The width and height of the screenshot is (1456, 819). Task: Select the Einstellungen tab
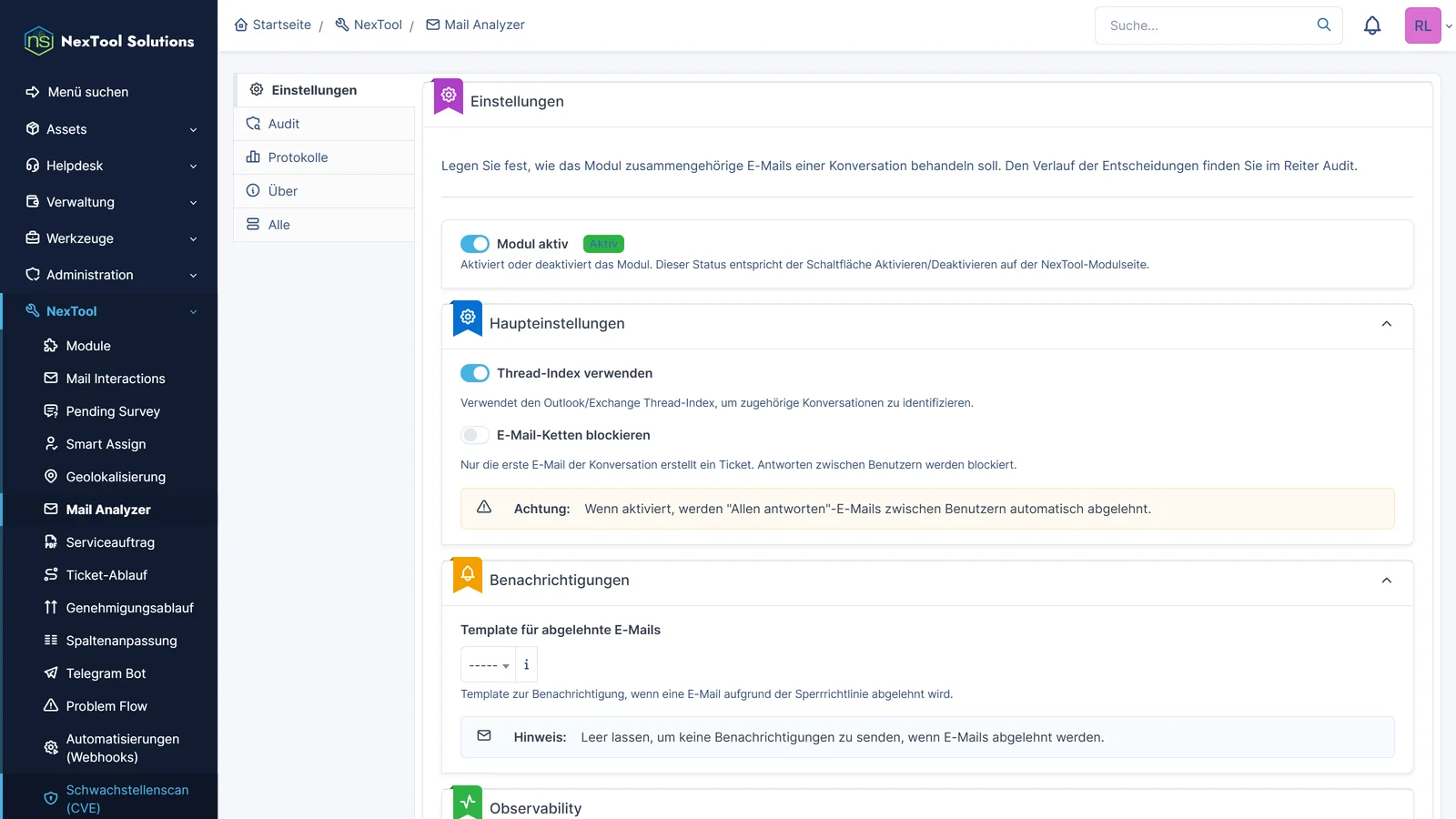(x=324, y=90)
